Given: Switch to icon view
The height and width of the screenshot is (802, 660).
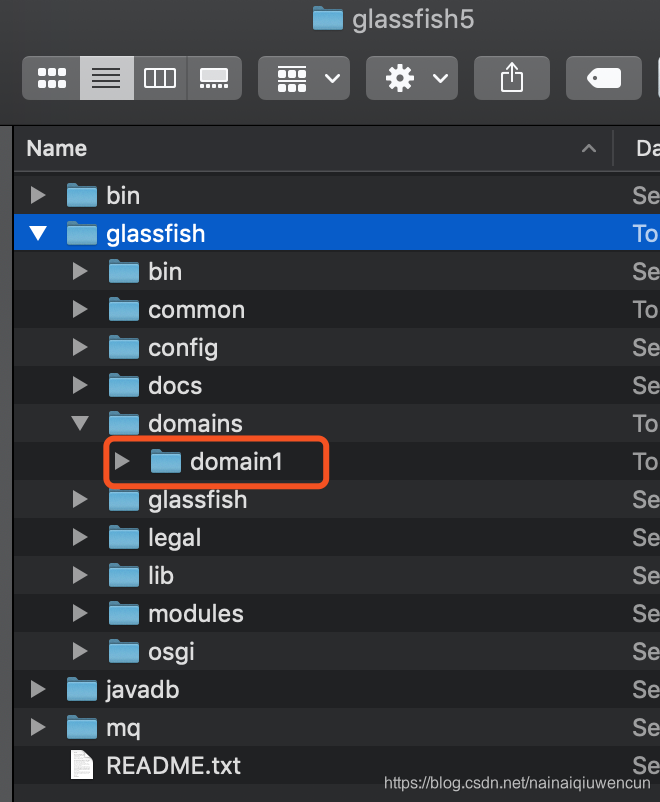Looking at the screenshot, I should (52, 78).
